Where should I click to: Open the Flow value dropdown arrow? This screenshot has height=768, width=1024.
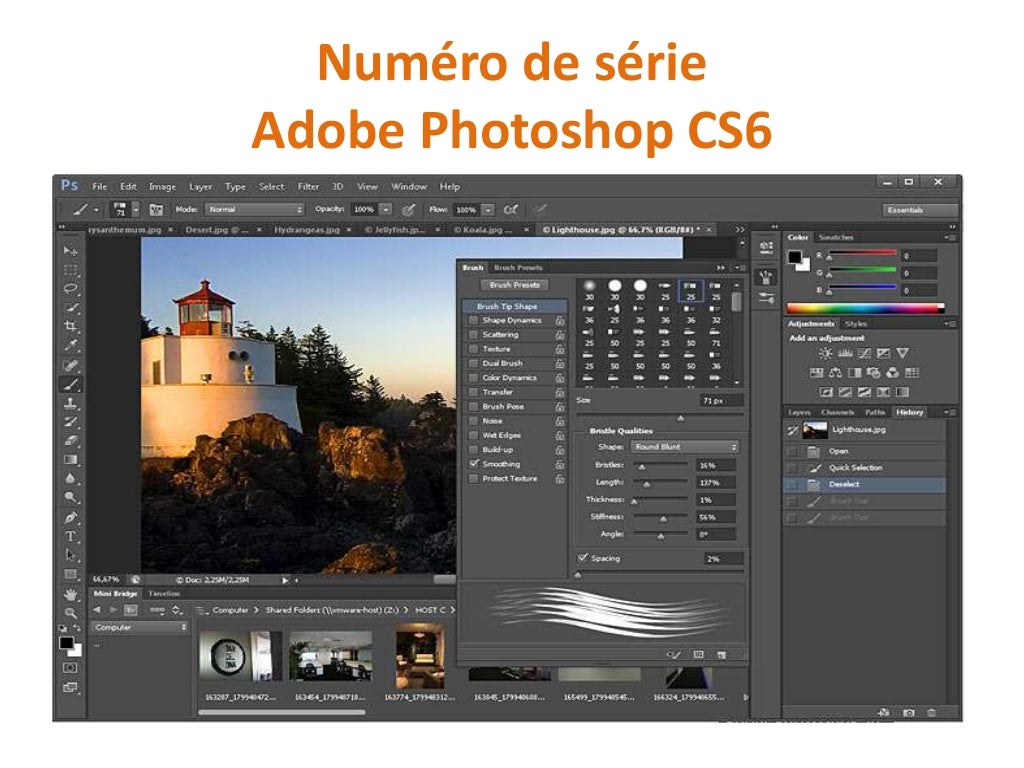488,210
